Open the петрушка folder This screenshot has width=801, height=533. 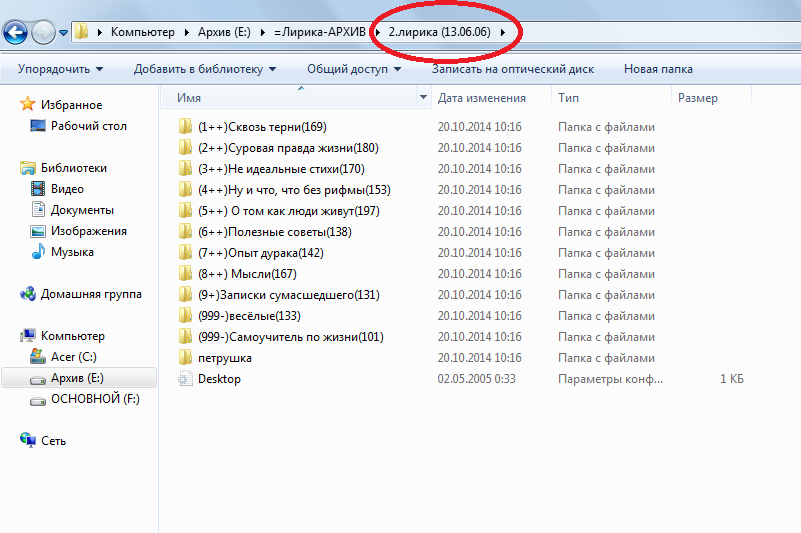pyautogui.click(x=224, y=358)
